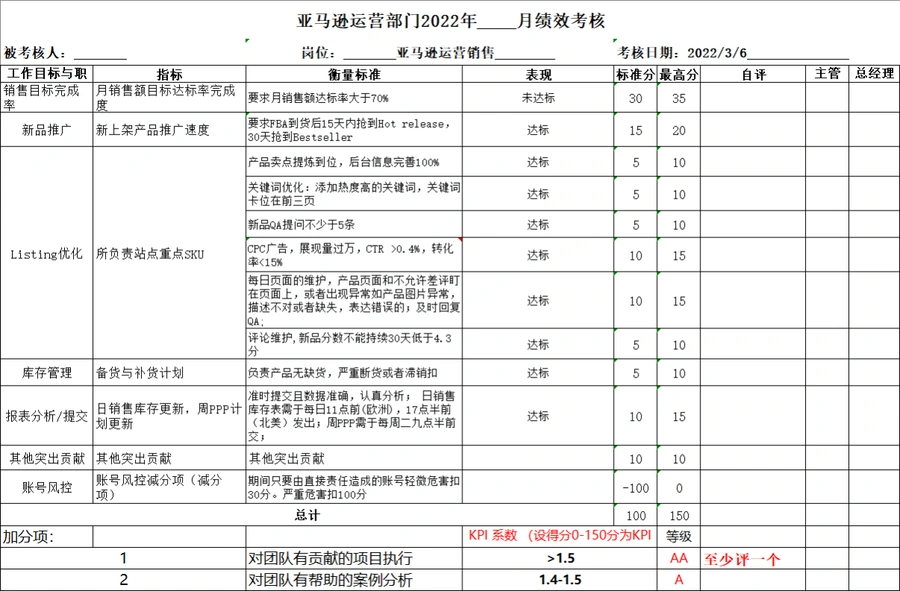Select the 自评 column header
This screenshot has width=900, height=591.
pos(753,74)
